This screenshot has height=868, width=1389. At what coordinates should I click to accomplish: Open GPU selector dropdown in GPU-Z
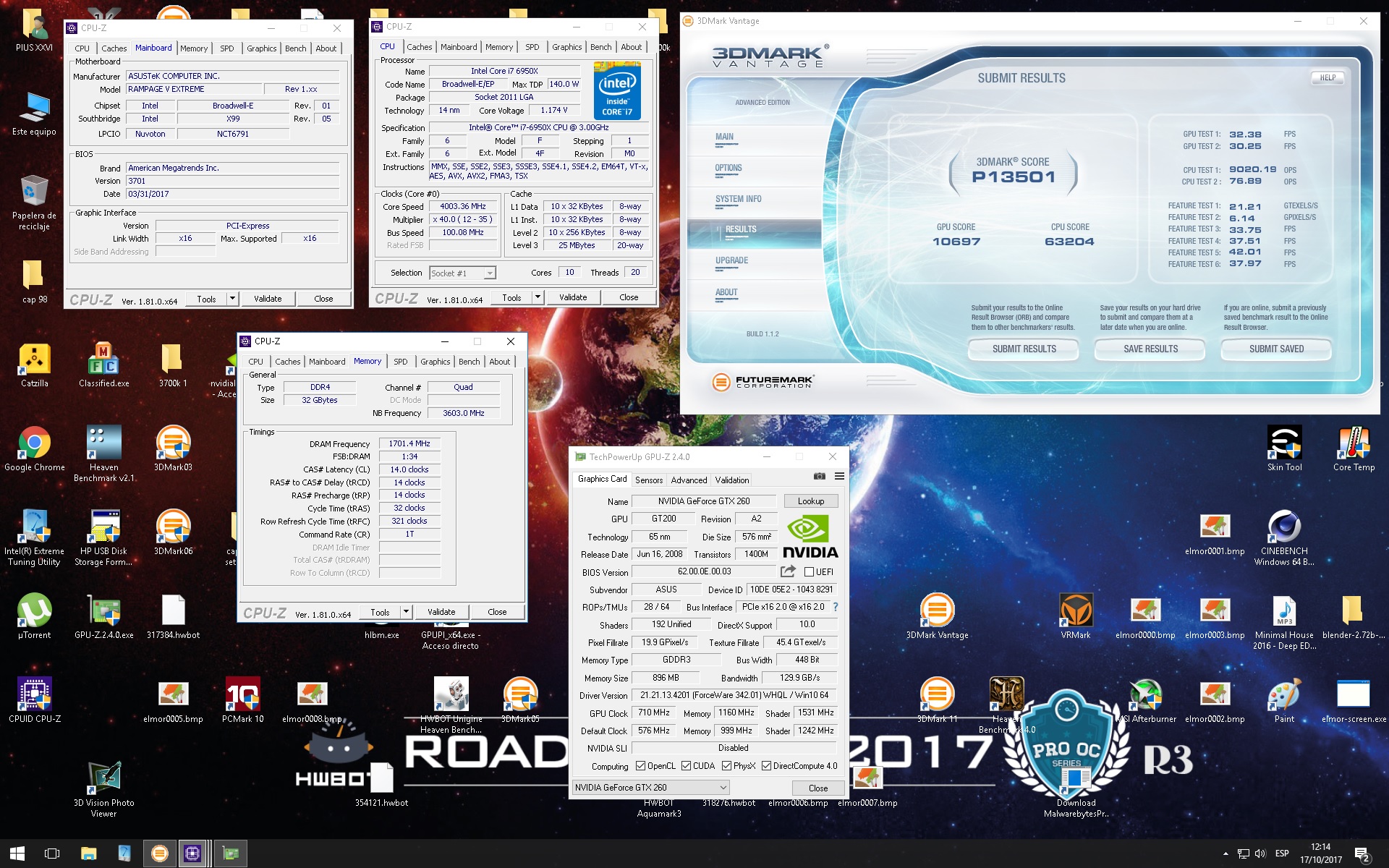click(651, 788)
